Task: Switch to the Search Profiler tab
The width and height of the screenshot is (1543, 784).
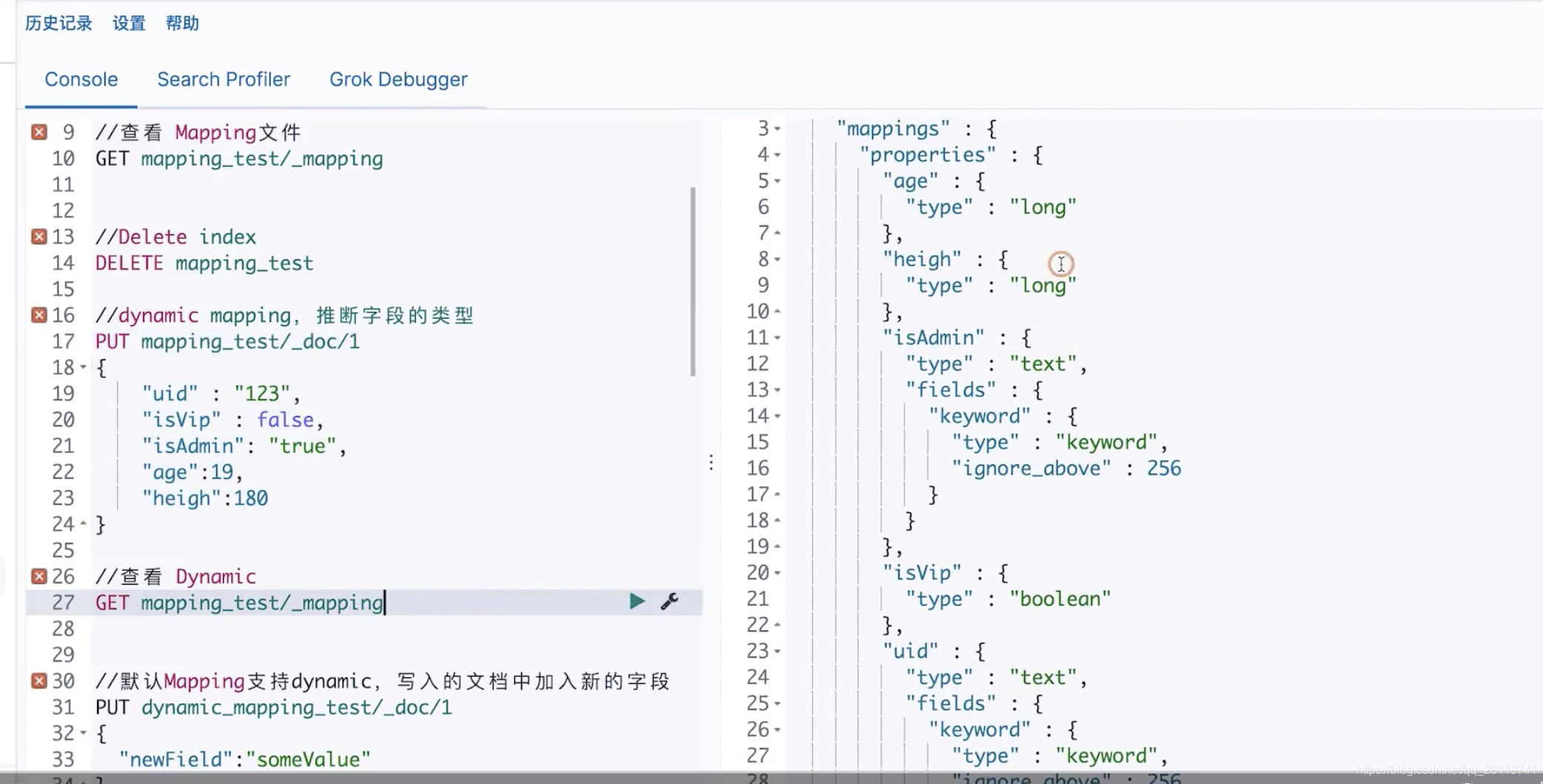Action: point(223,79)
